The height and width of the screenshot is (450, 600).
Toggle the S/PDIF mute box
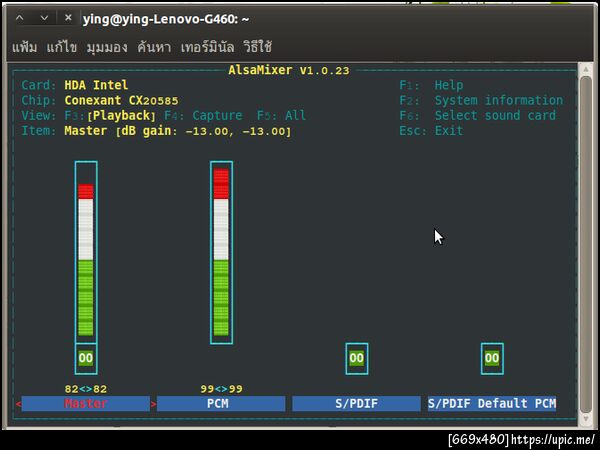[x=357, y=359]
